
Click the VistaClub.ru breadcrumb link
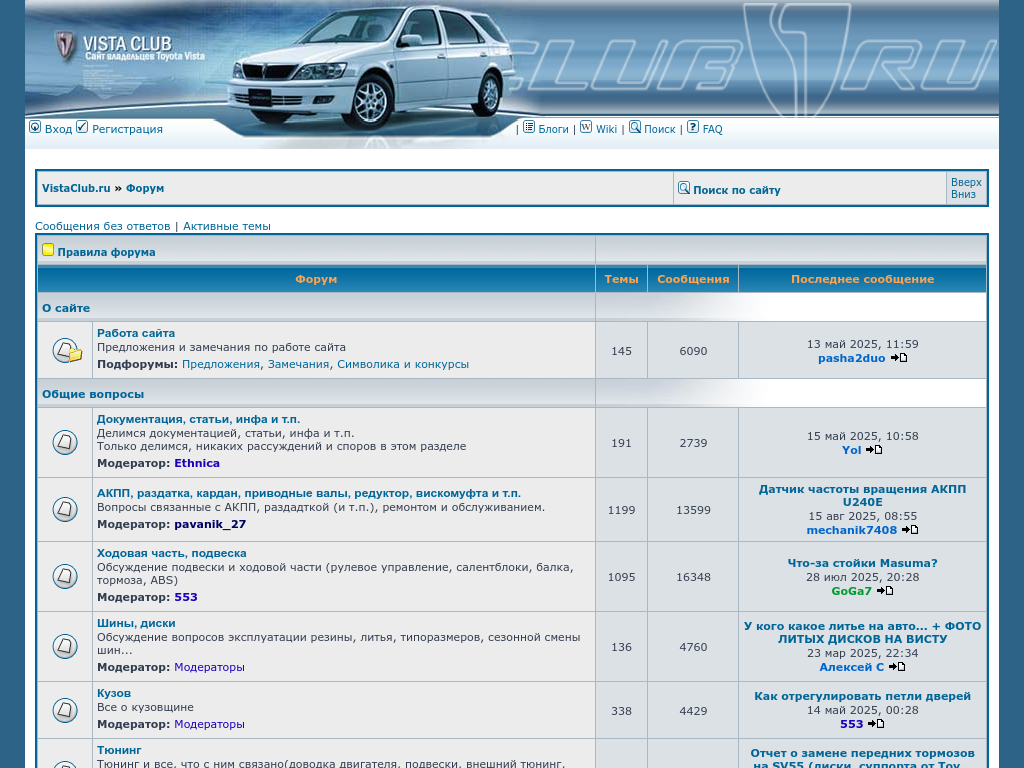(76, 188)
